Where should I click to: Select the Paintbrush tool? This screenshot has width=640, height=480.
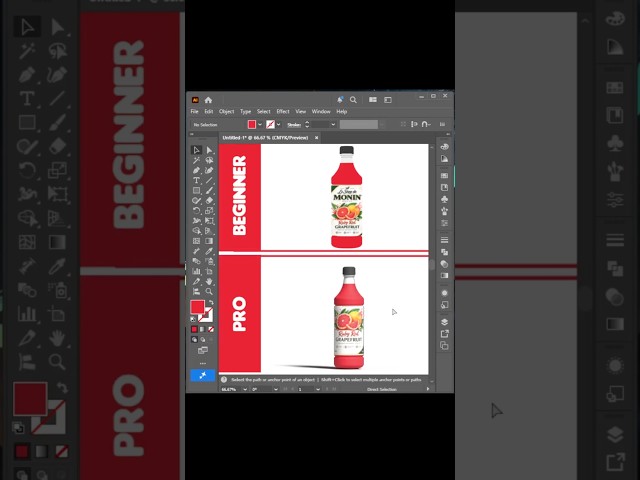(209, 191)
